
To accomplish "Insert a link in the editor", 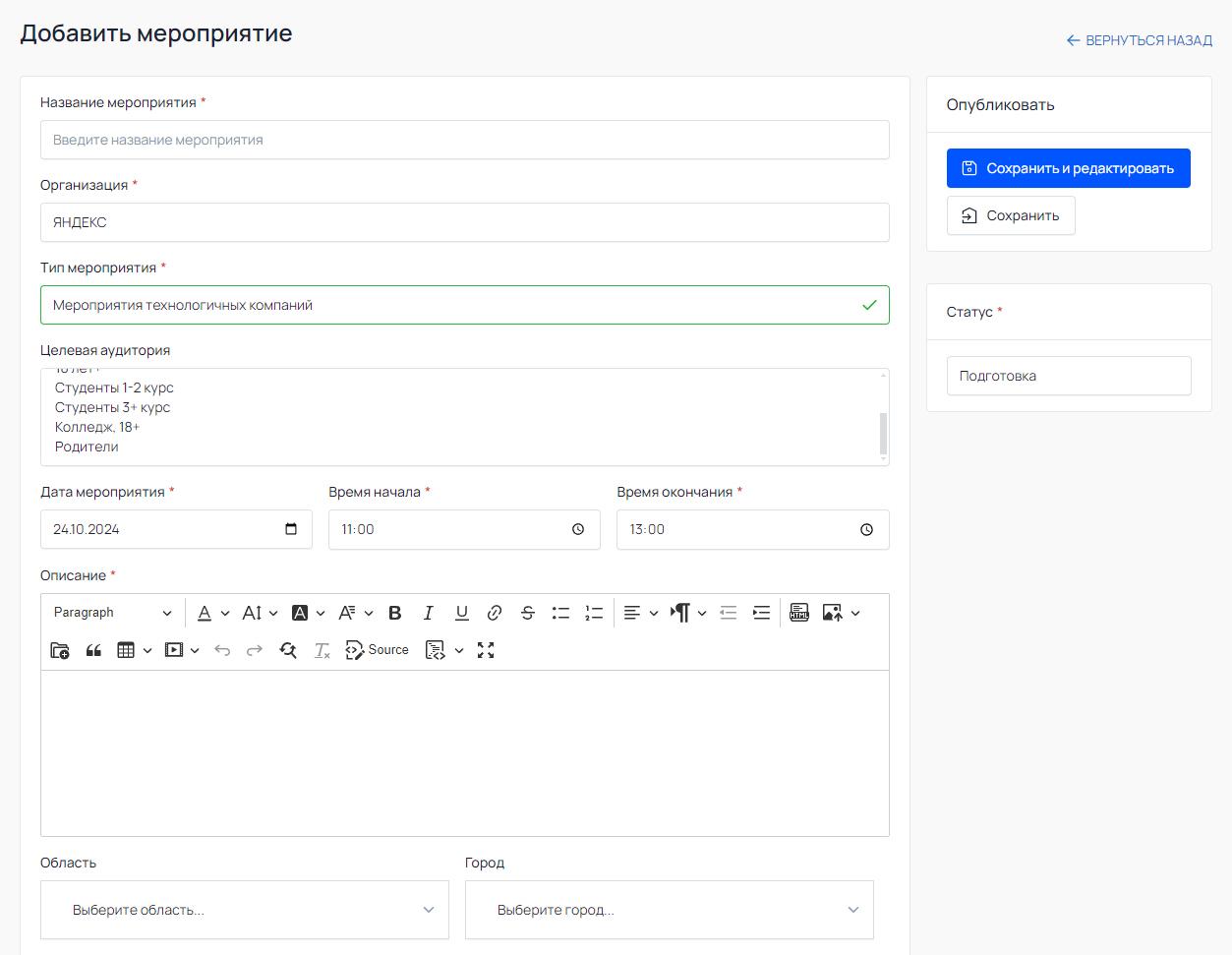I will click(495, 613).
